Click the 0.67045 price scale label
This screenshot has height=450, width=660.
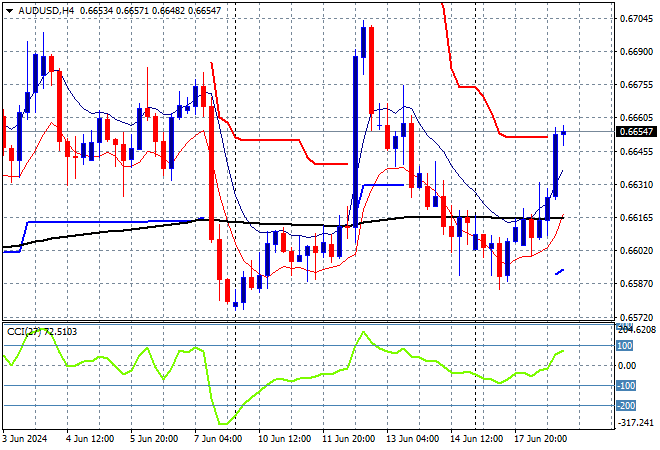(x=636, y=19)
